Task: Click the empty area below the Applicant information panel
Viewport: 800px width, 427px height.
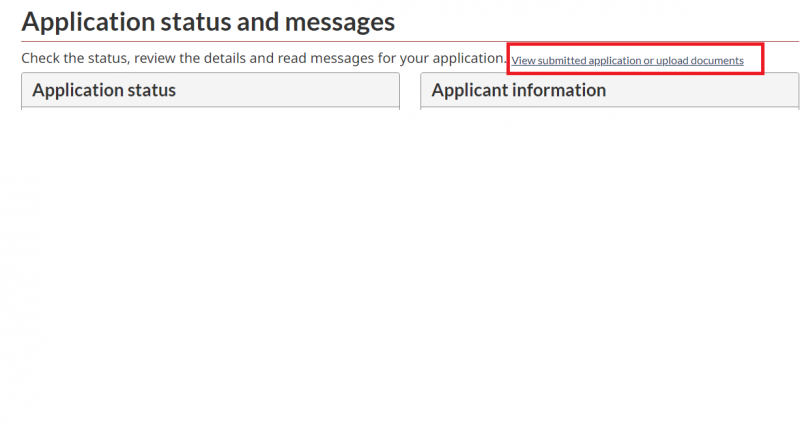Action: 609,250
